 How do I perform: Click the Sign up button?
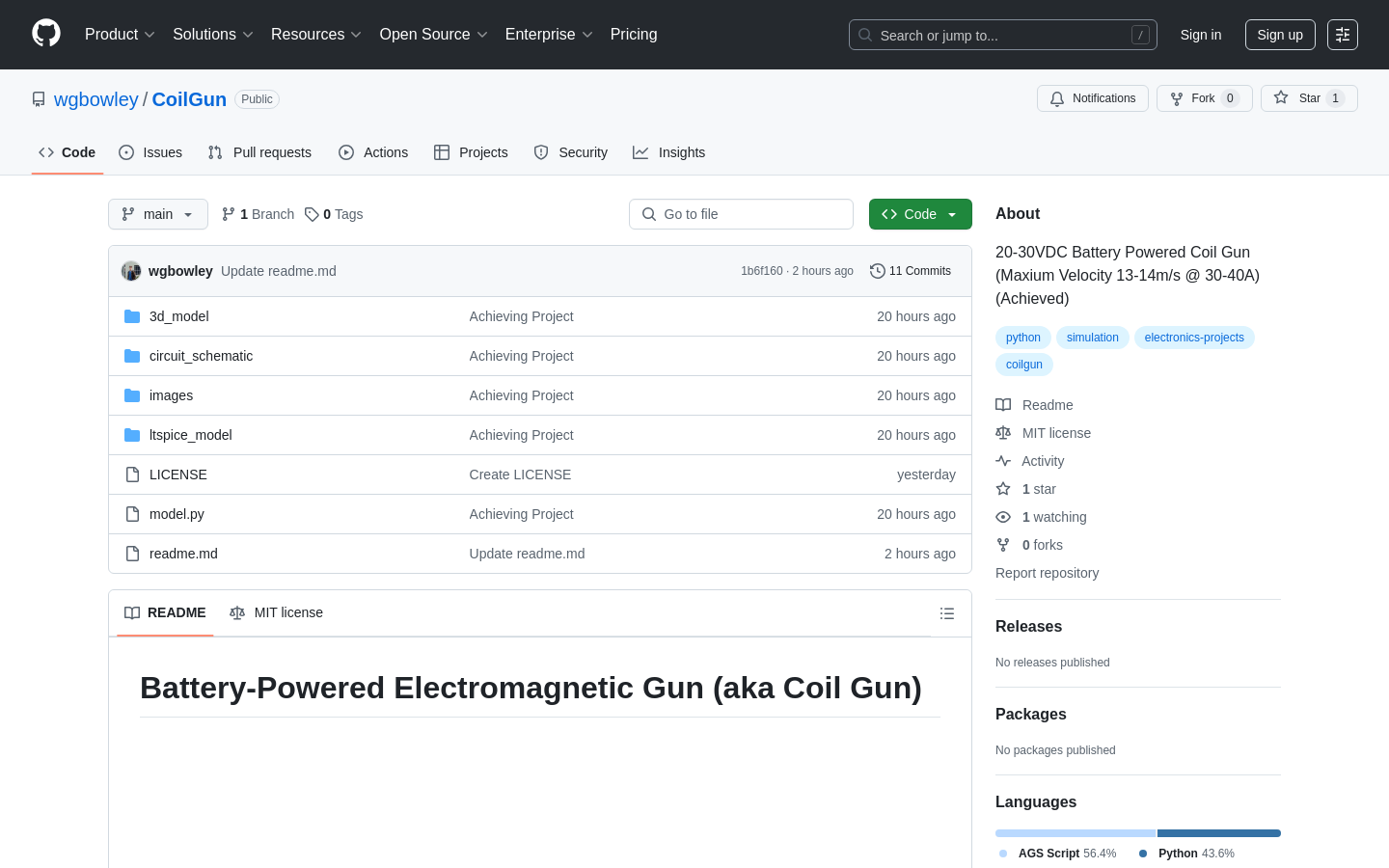(x=1280, y=35)
